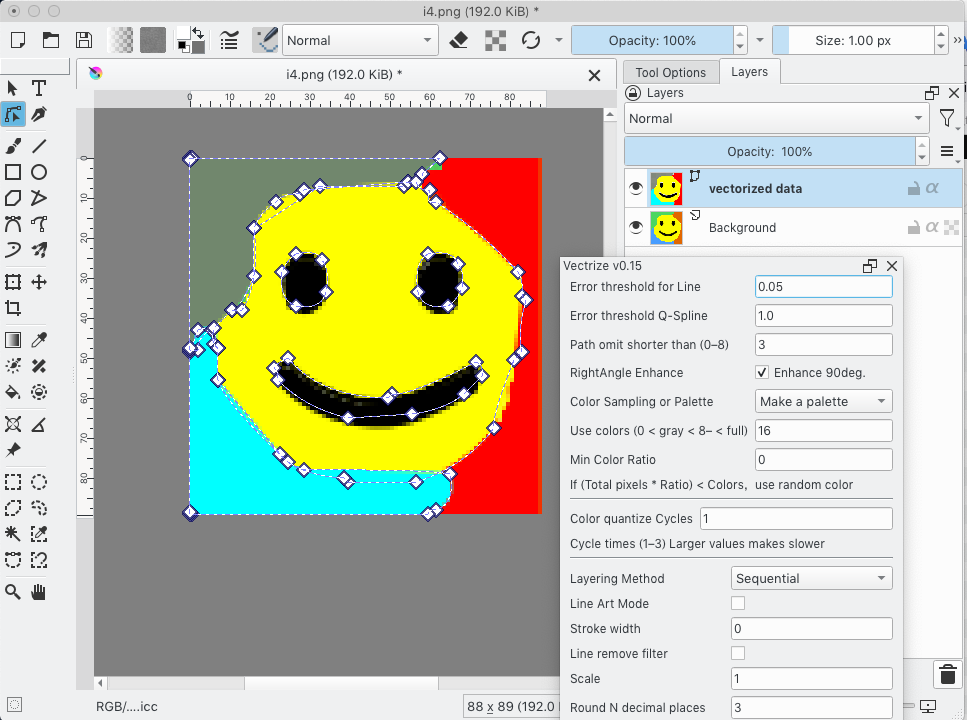Hide the vectorized data layer
The height and width of the screenshot is (720, 967).
coord(635,188)
